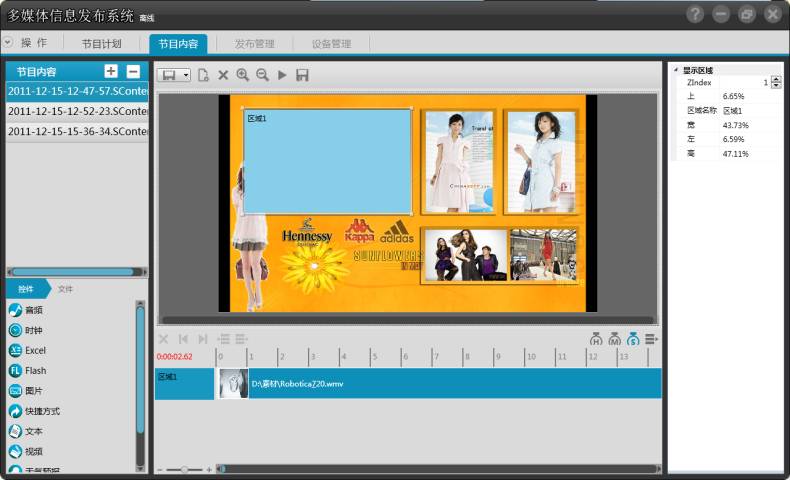Increase the ZIndex value
Screen dimensions: 790x480
tap(776, 79)
